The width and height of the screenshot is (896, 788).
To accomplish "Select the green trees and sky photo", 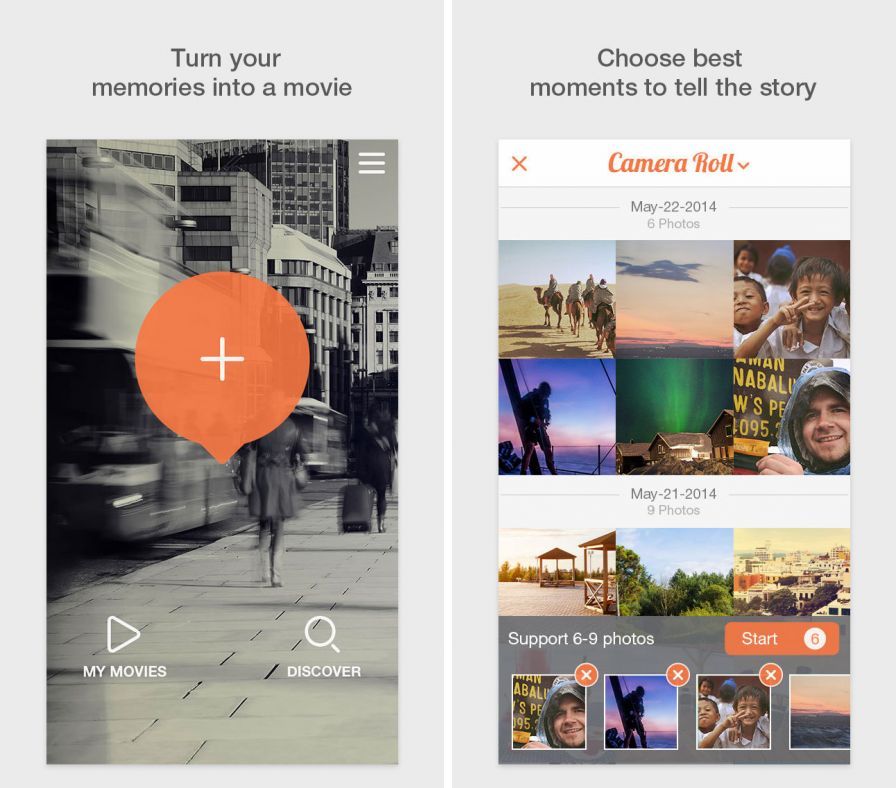I will tap(674, 572).
